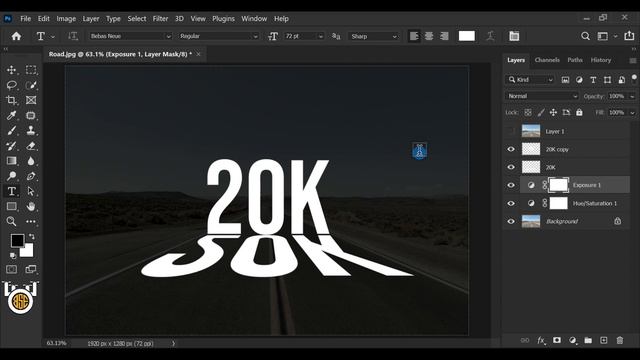Screen dimensions: 640x360
Task: Select the Crop tool
Action: click(11, 100)
